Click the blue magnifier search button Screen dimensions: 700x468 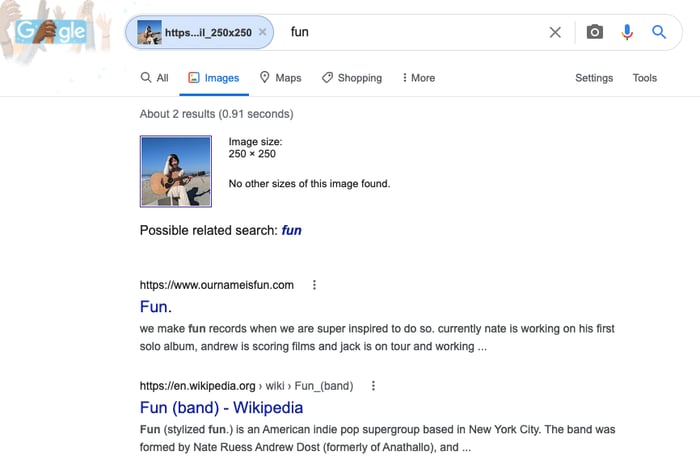[x=659, y=32]
